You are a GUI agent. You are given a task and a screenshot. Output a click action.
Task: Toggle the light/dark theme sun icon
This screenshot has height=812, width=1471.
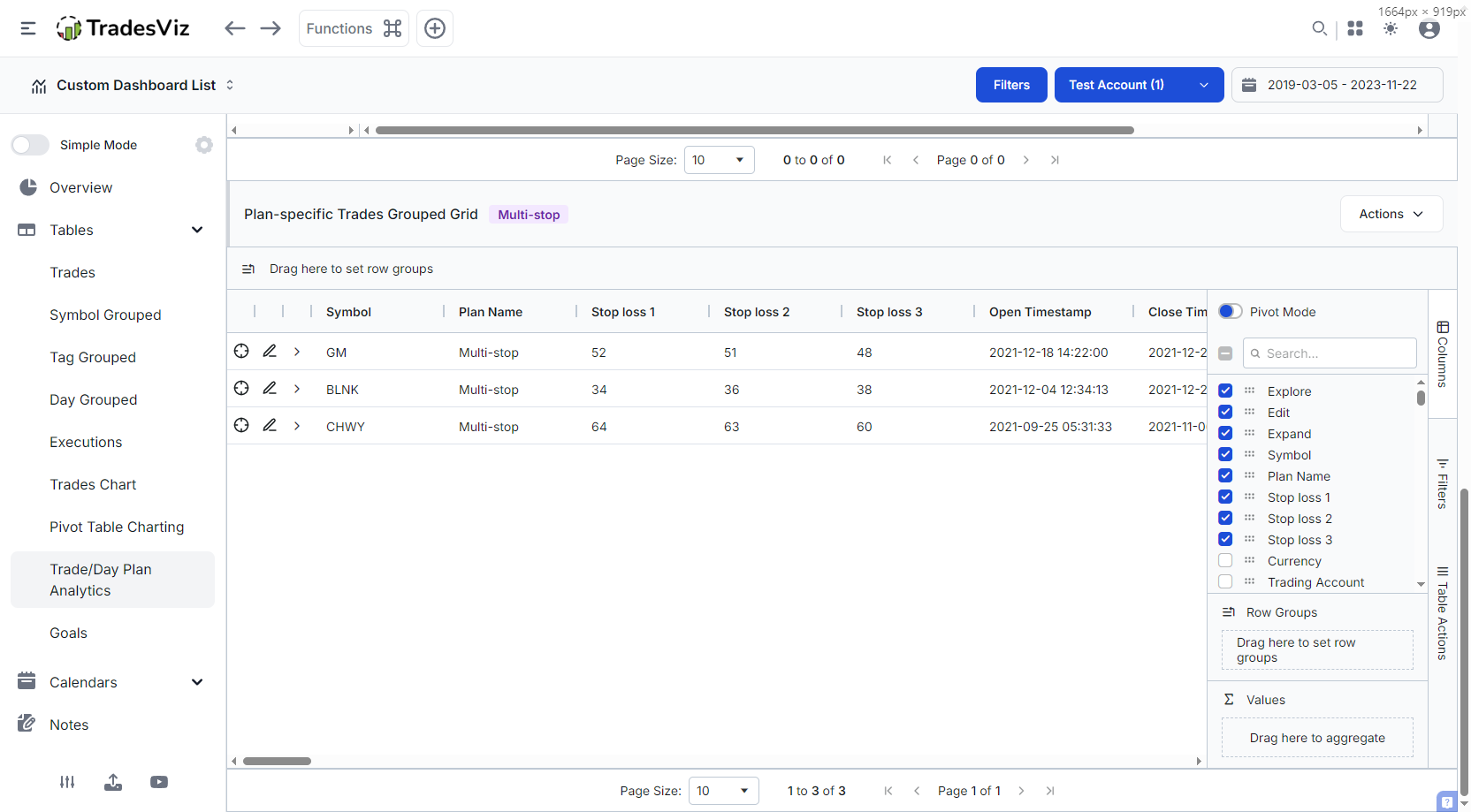pyautogui.click(x=1391, y=28)
